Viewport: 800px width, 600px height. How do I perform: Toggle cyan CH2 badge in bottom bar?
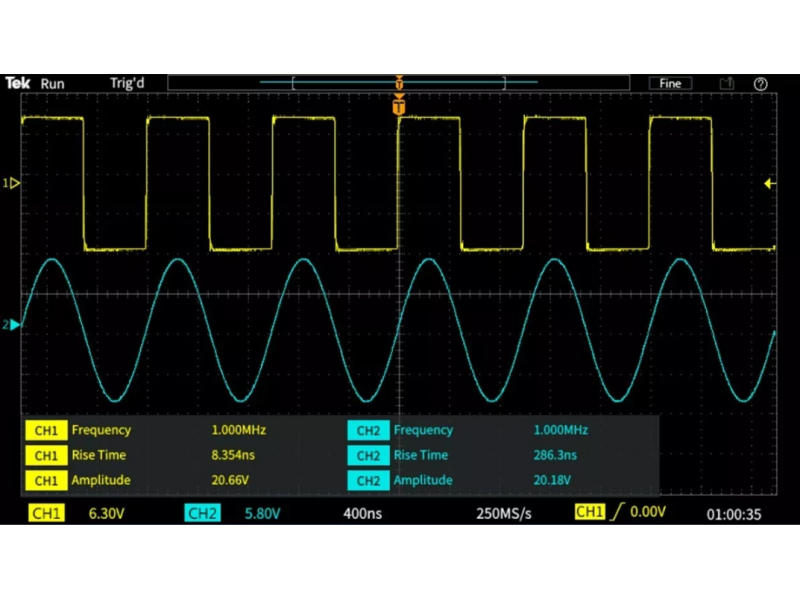click(202, 513)
